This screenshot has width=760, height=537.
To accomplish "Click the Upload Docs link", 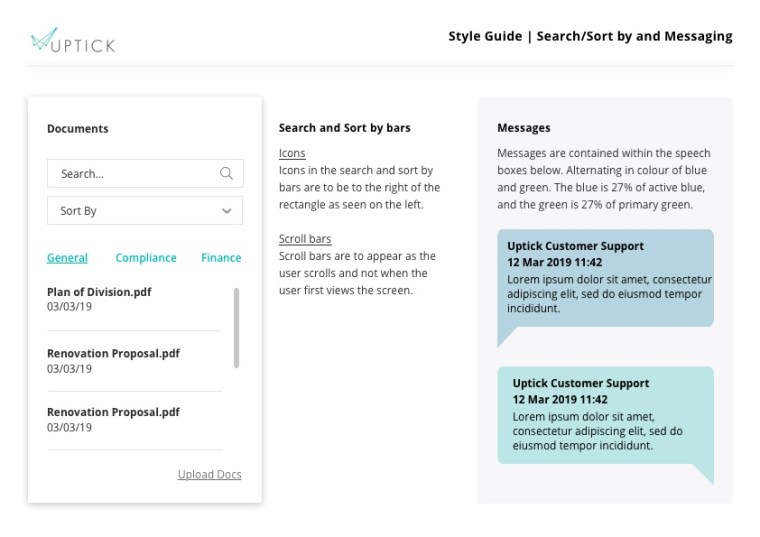I will (209, 474).
